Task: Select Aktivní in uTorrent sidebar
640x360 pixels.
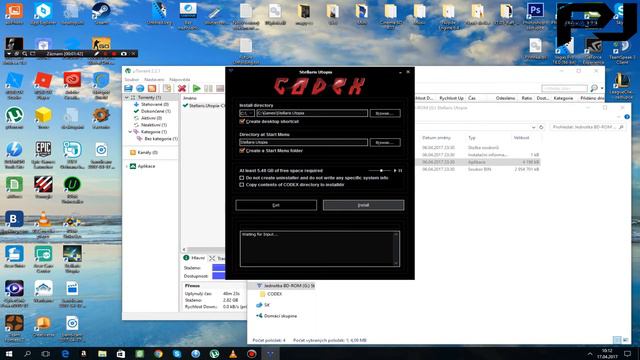Action: coord(151,118)
